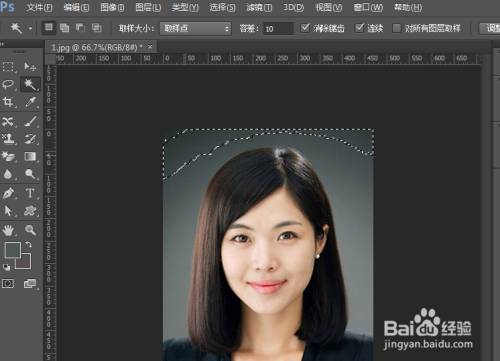Activate the Clone Stamp tool
This screenshot has width=500, height=361.
(x=8, y=138)
